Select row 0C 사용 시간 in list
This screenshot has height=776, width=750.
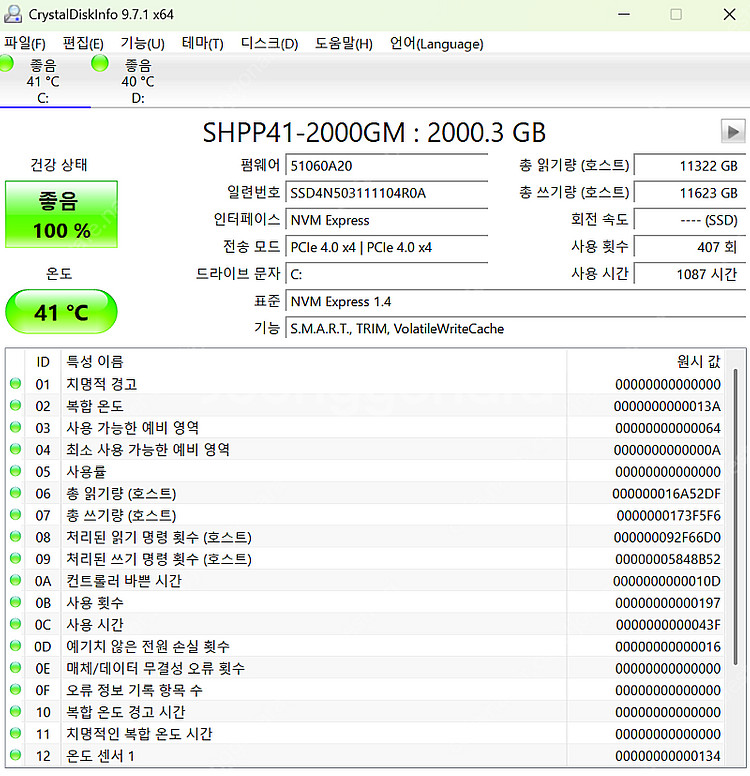coord(365,625)
